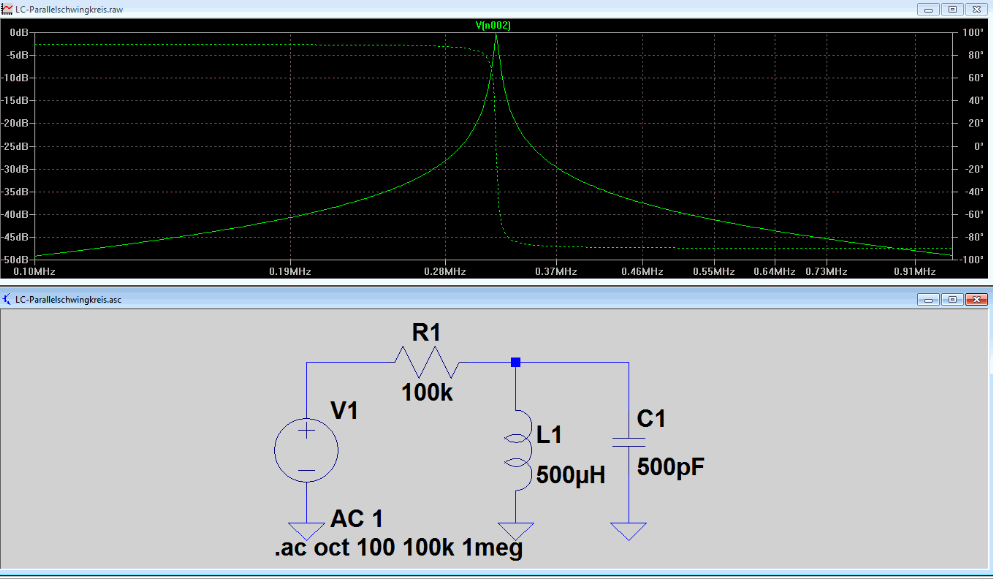Click the -25dB magnitude axis label
This screenshot has width=993, height=581.
[x=15, y=146]
